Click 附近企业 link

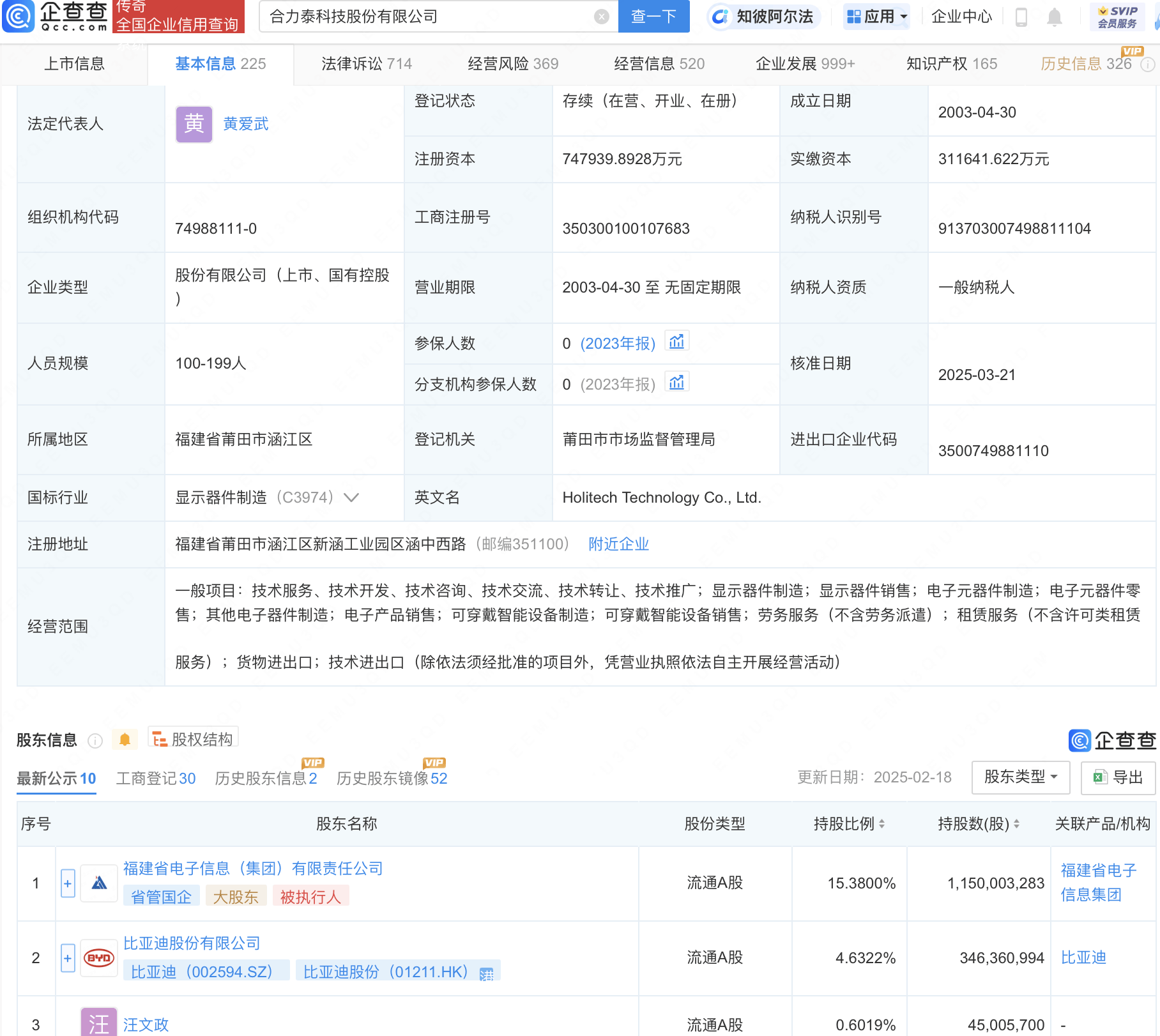[x=618, y=544]
